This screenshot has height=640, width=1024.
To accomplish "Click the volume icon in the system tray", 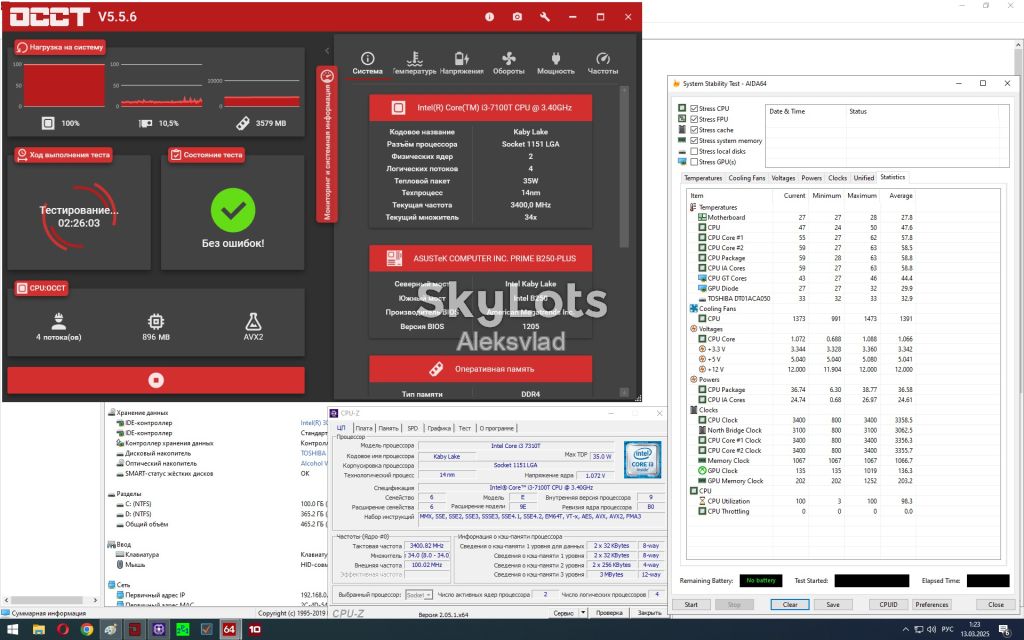I will [x=931, y=630].
